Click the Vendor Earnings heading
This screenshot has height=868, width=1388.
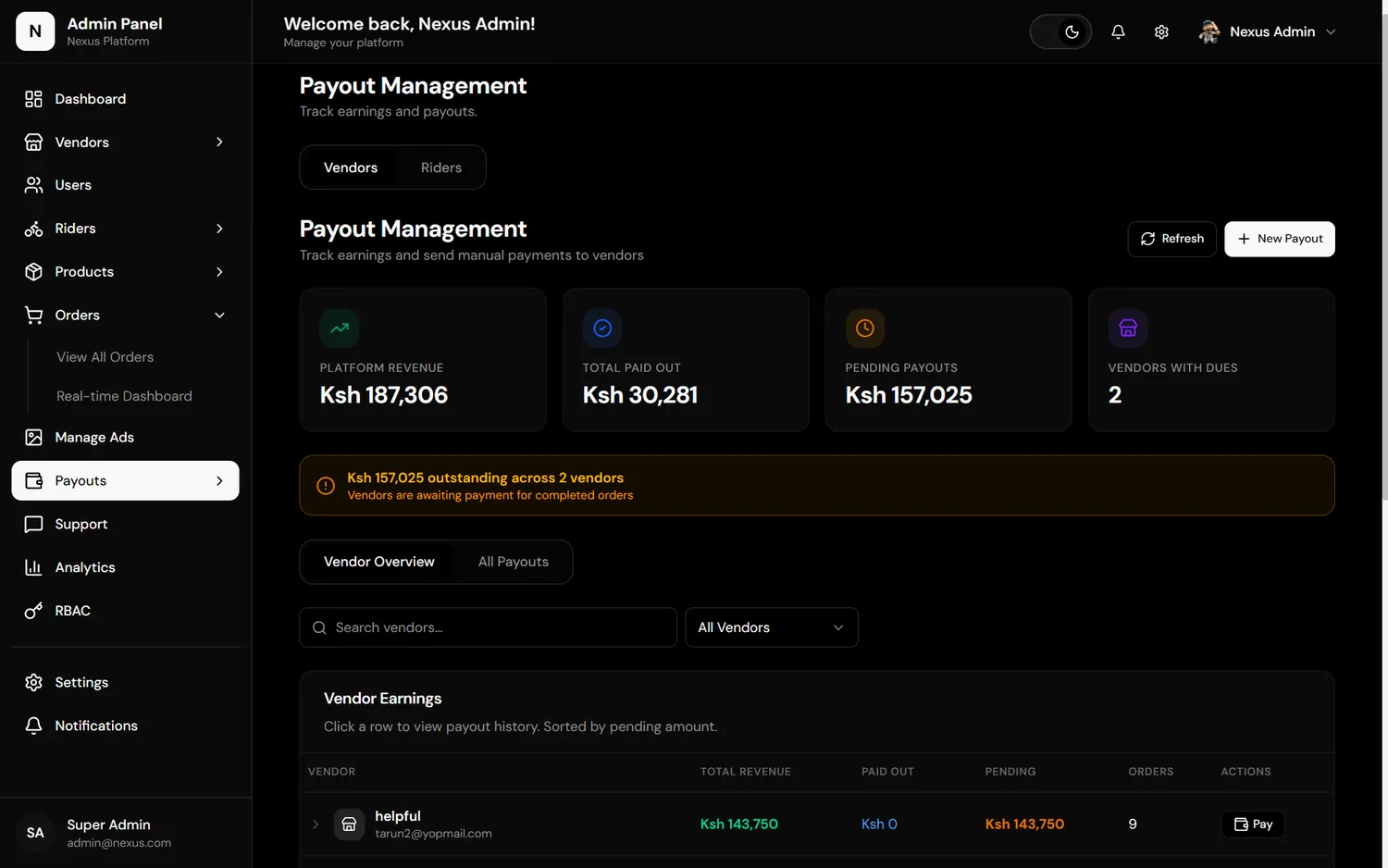(x=382, y=699)
